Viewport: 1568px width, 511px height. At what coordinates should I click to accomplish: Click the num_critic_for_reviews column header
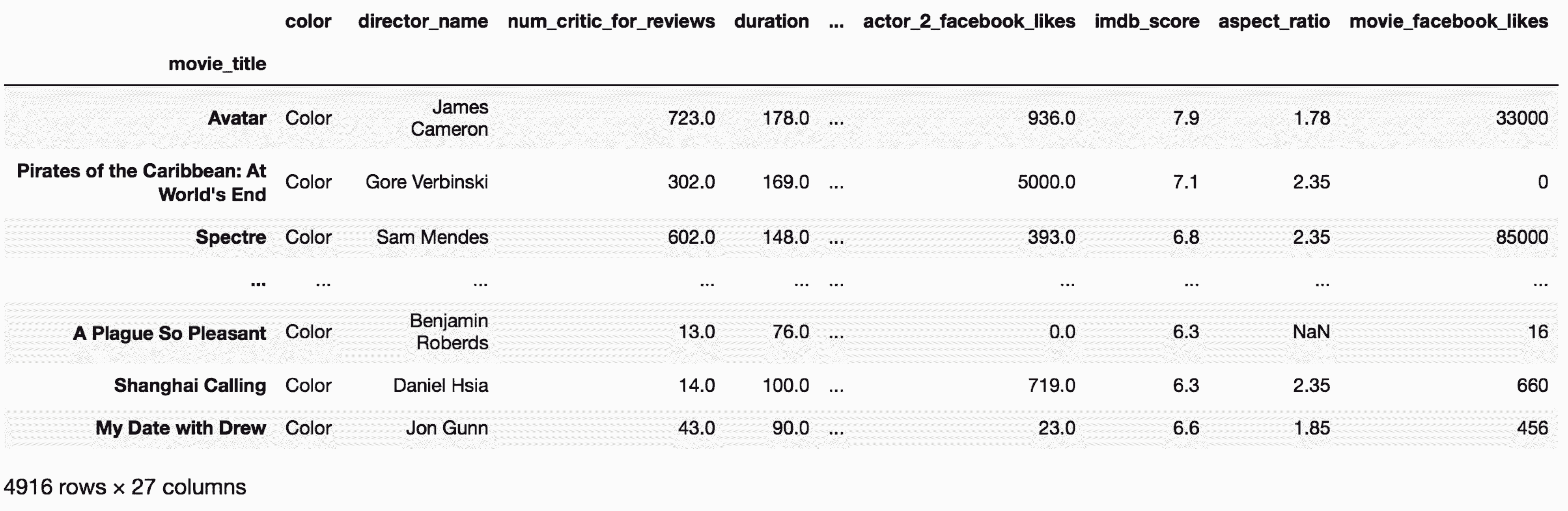click(610, 21)
